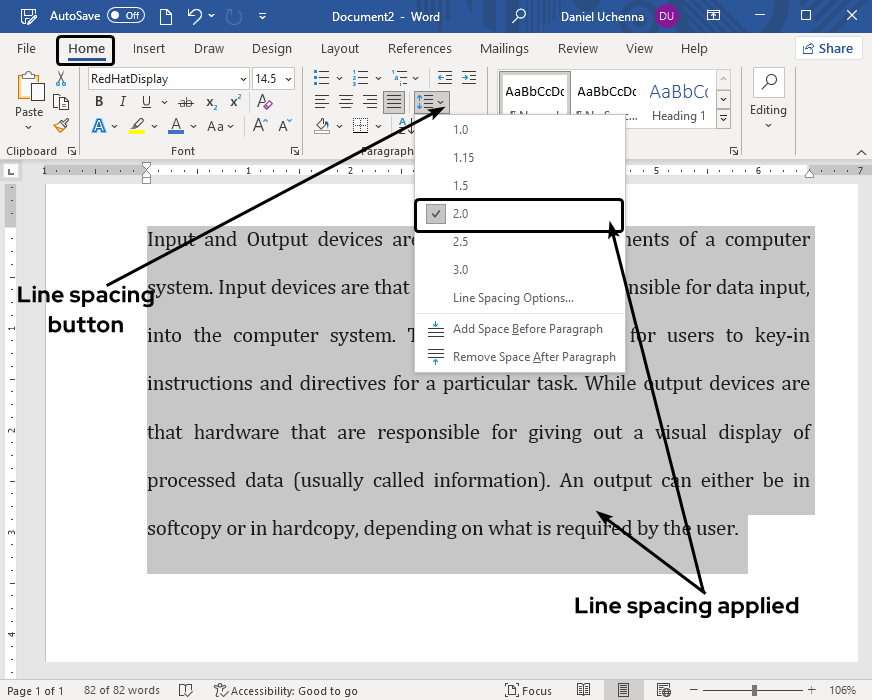Toggle bold formatting in the Font group

(98, 101)
